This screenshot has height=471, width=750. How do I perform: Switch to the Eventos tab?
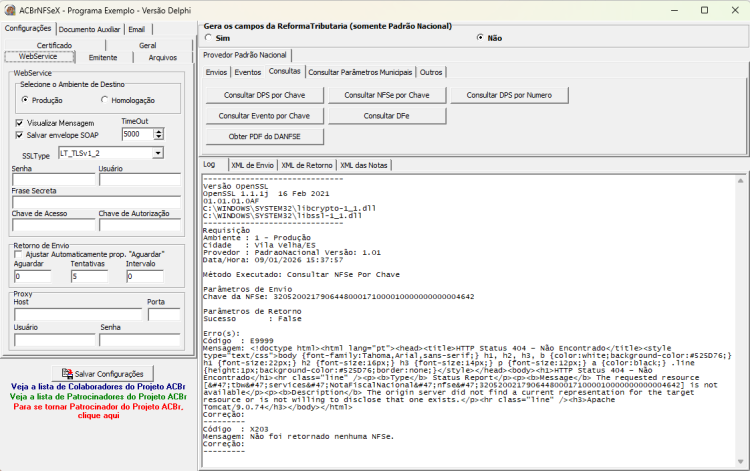coord(248,72)
